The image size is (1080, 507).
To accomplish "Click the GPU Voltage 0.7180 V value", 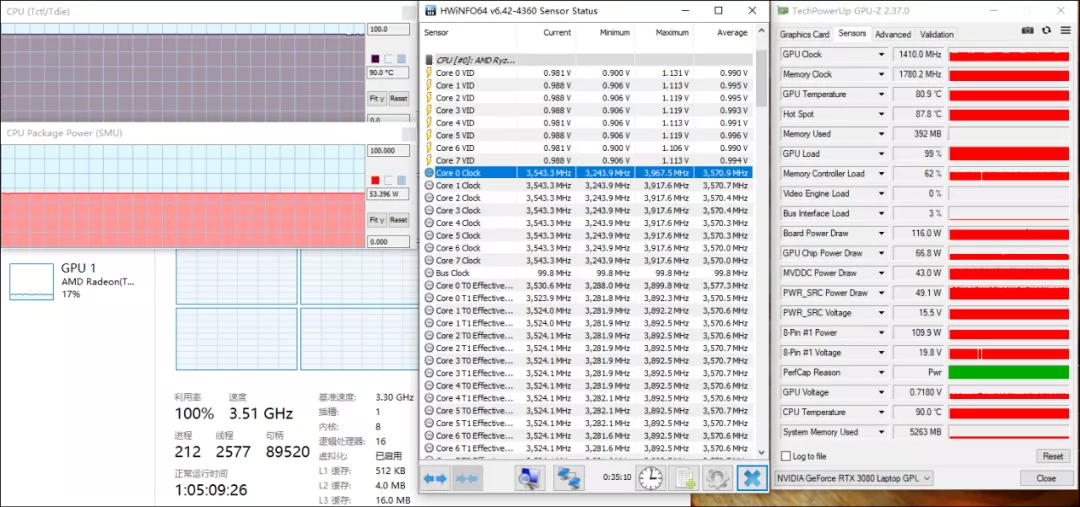I will [x=918, y=393].
